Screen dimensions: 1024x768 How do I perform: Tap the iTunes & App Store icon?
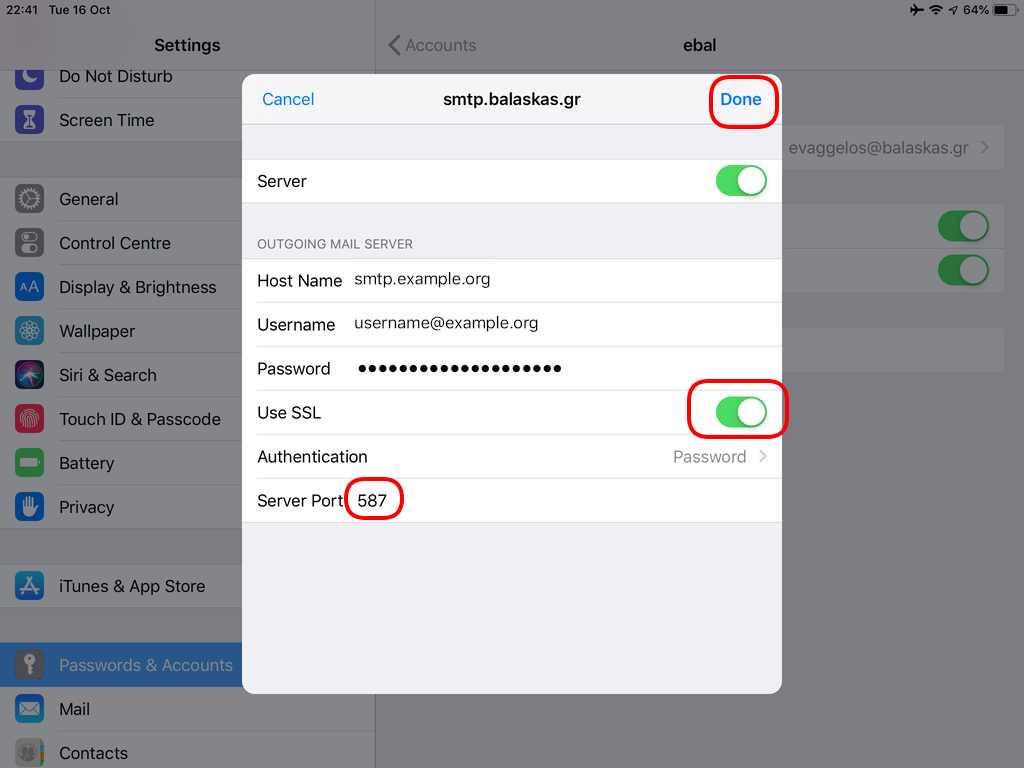(x=29, y=586)
